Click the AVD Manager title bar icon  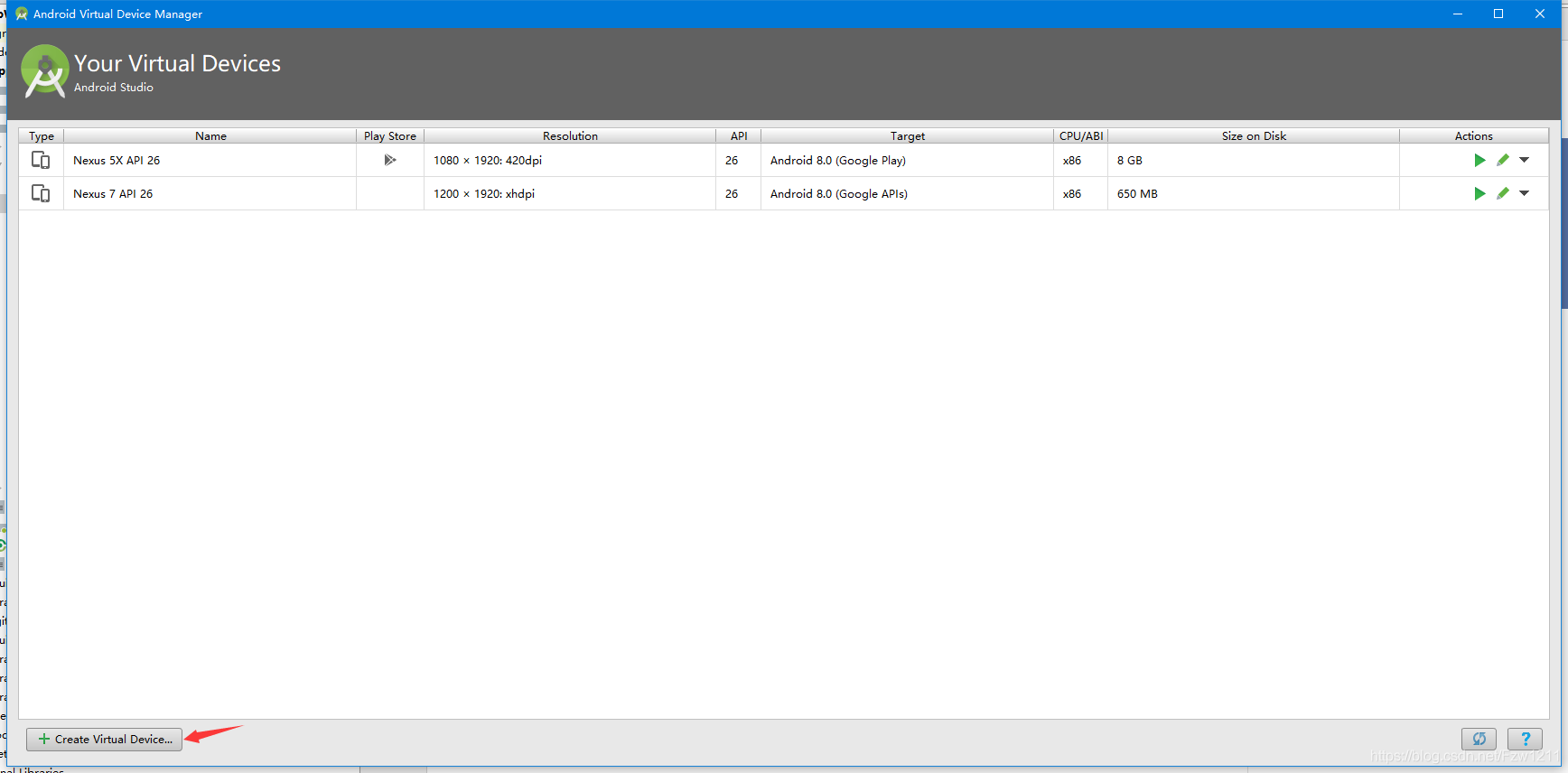pos(22,14)
